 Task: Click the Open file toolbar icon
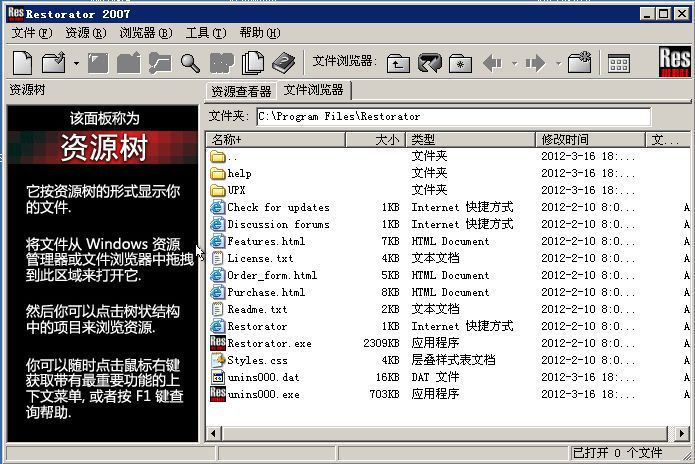(54, 63)
